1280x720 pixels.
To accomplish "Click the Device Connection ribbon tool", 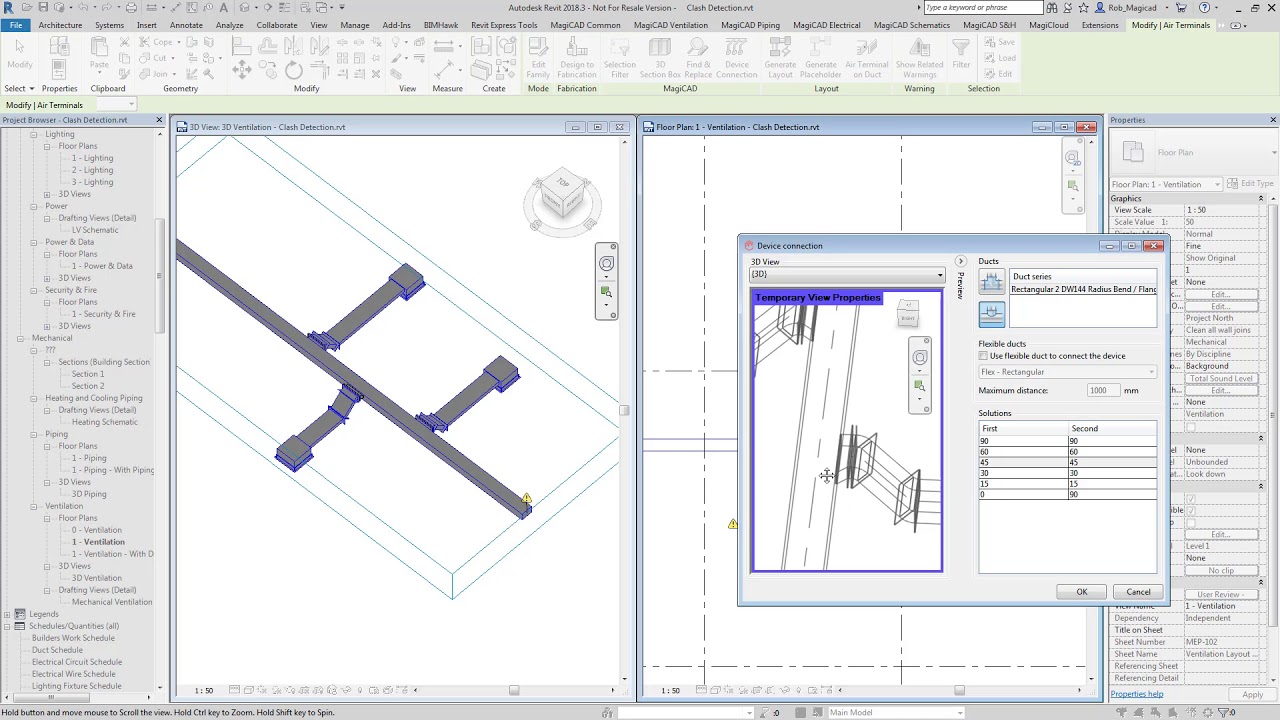I will pos(736,57).
